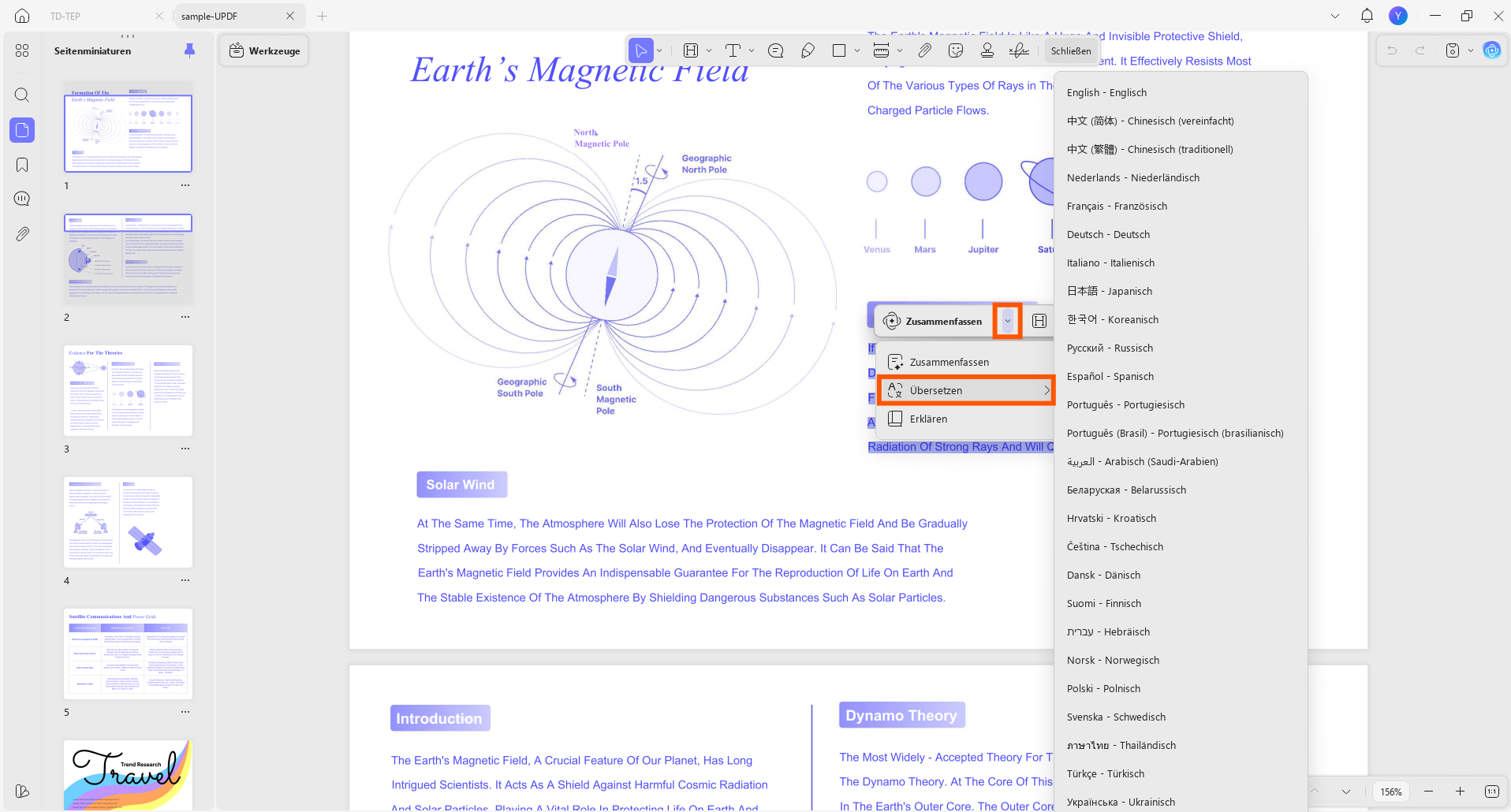Open the user account avatar
This screenshot has width=1511, height=812.
[x=1398, y=16]
